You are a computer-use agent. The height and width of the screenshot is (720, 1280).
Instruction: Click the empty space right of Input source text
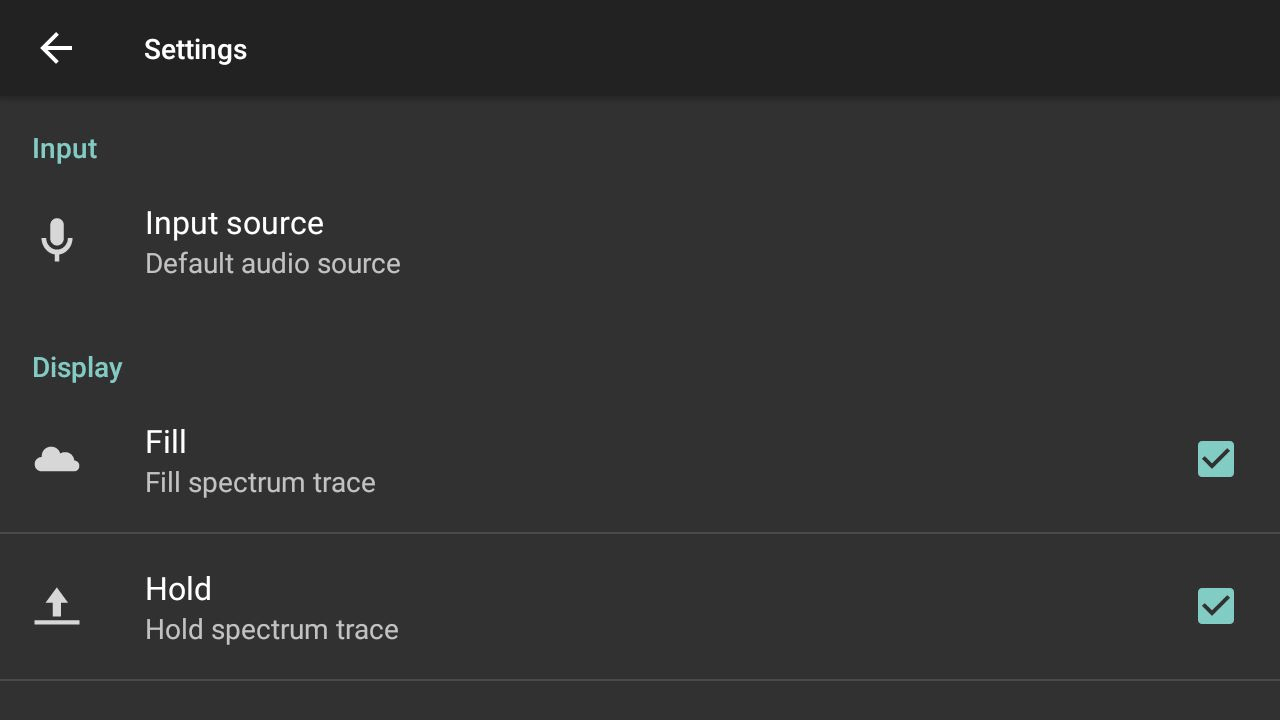[800, 242]
